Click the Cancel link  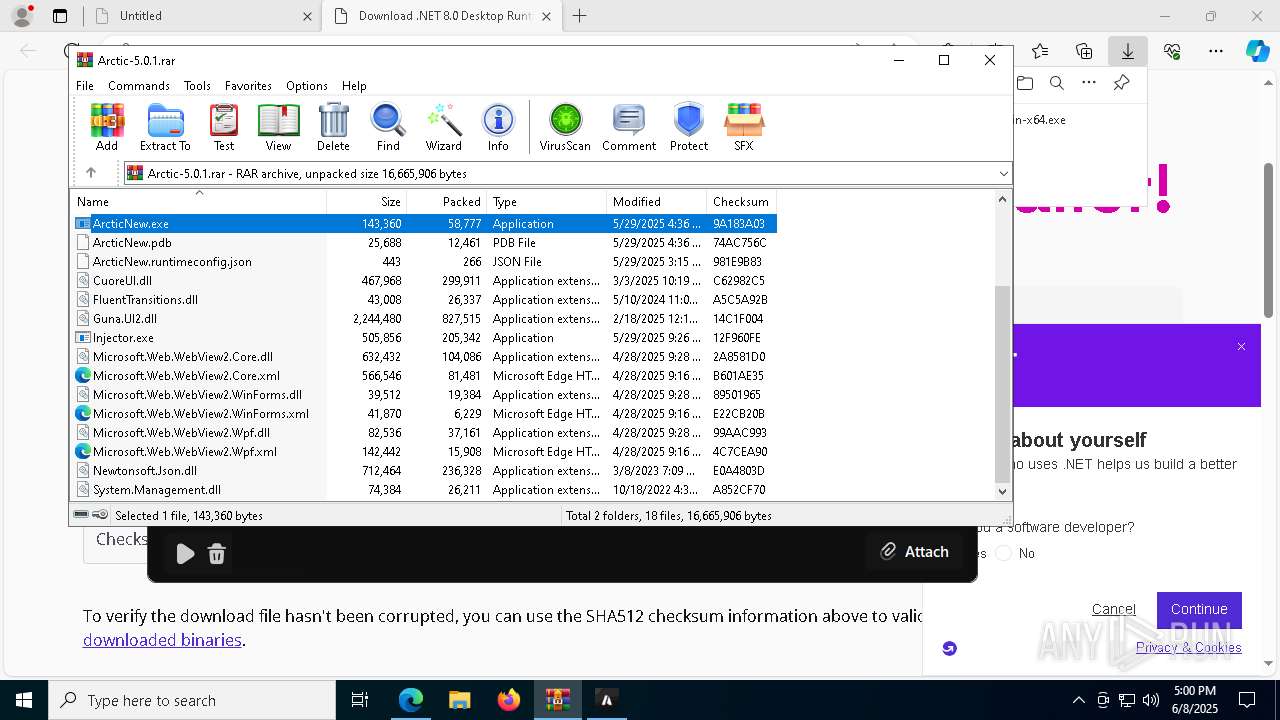(x=1113, y=609)
